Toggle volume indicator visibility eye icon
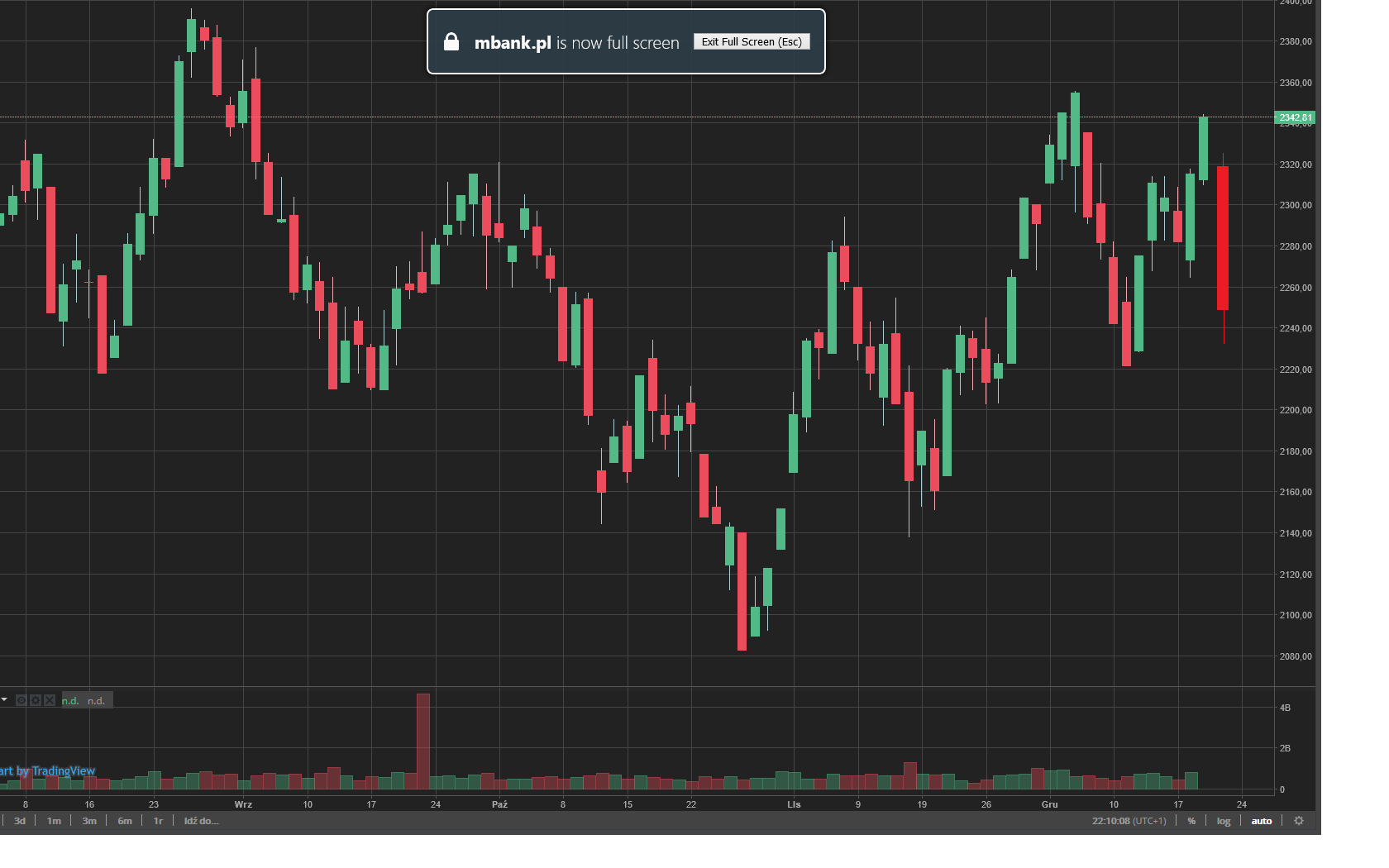Screen dimensions: 1389x868 tap(21, 700)
